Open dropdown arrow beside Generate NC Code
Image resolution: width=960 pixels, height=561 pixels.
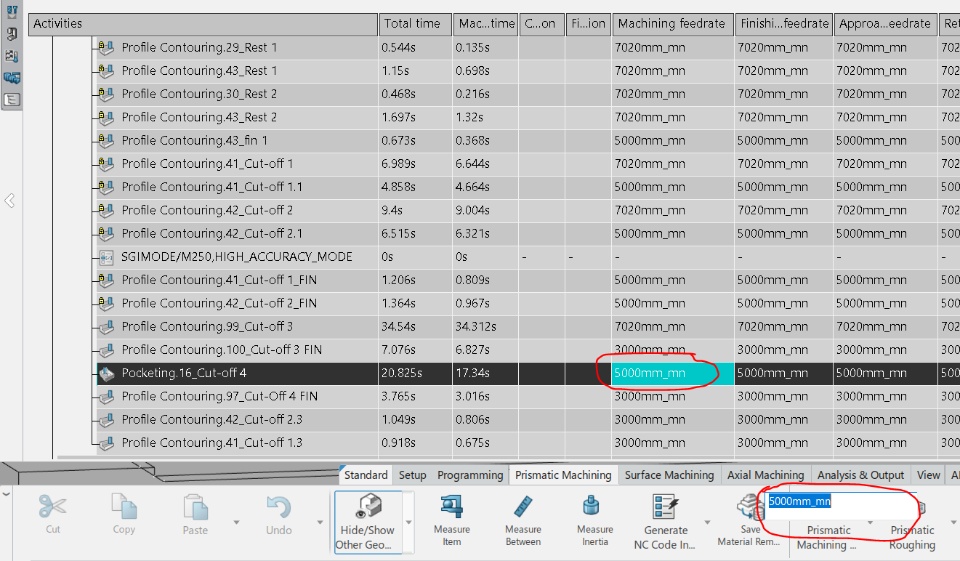coord(707,522)
